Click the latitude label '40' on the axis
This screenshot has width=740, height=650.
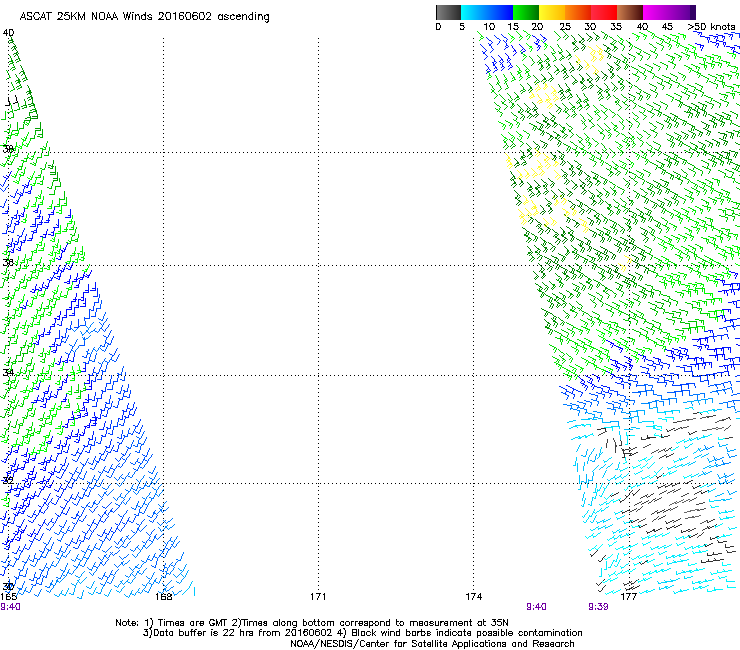(x=8, y=33)
